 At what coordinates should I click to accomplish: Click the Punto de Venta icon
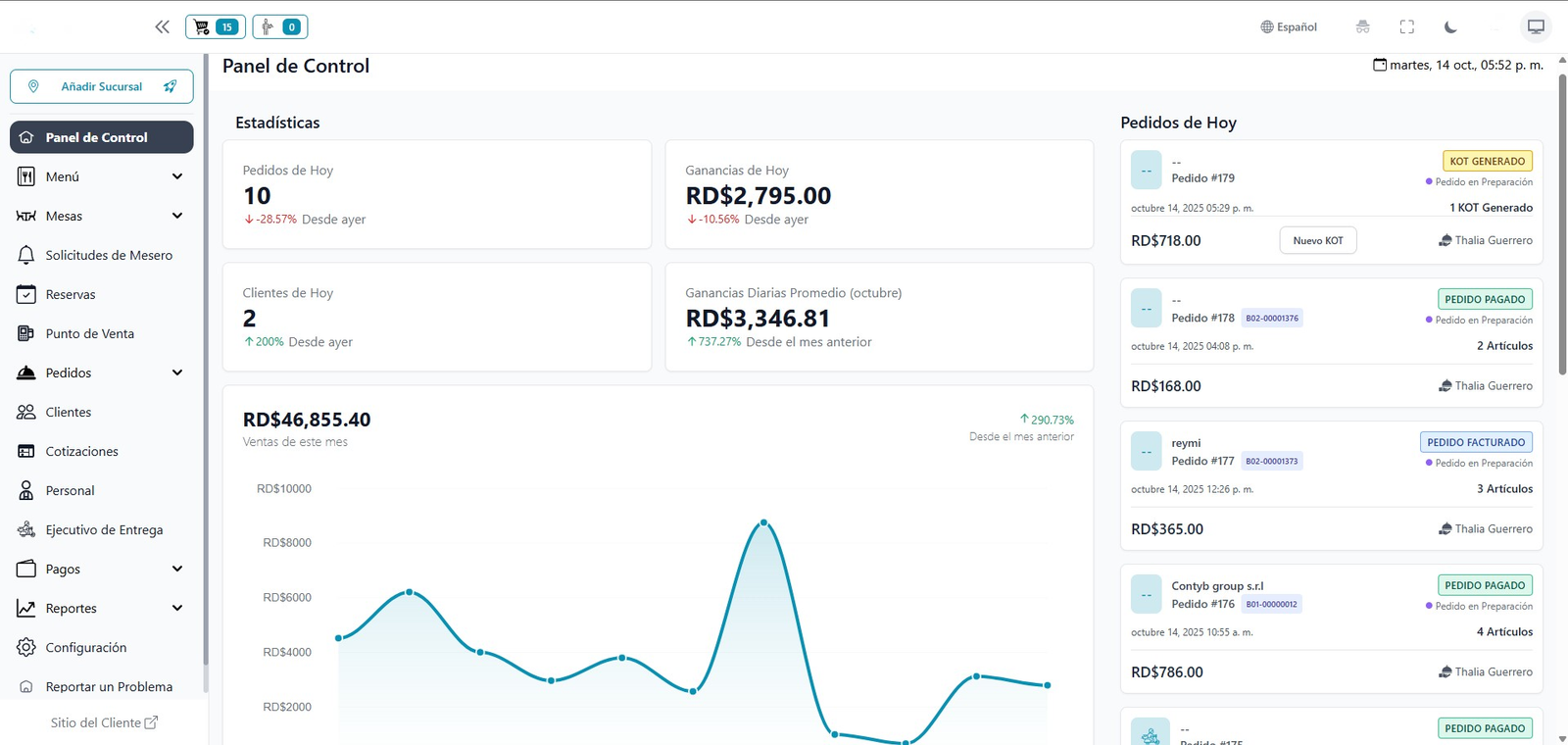(26, 333)
